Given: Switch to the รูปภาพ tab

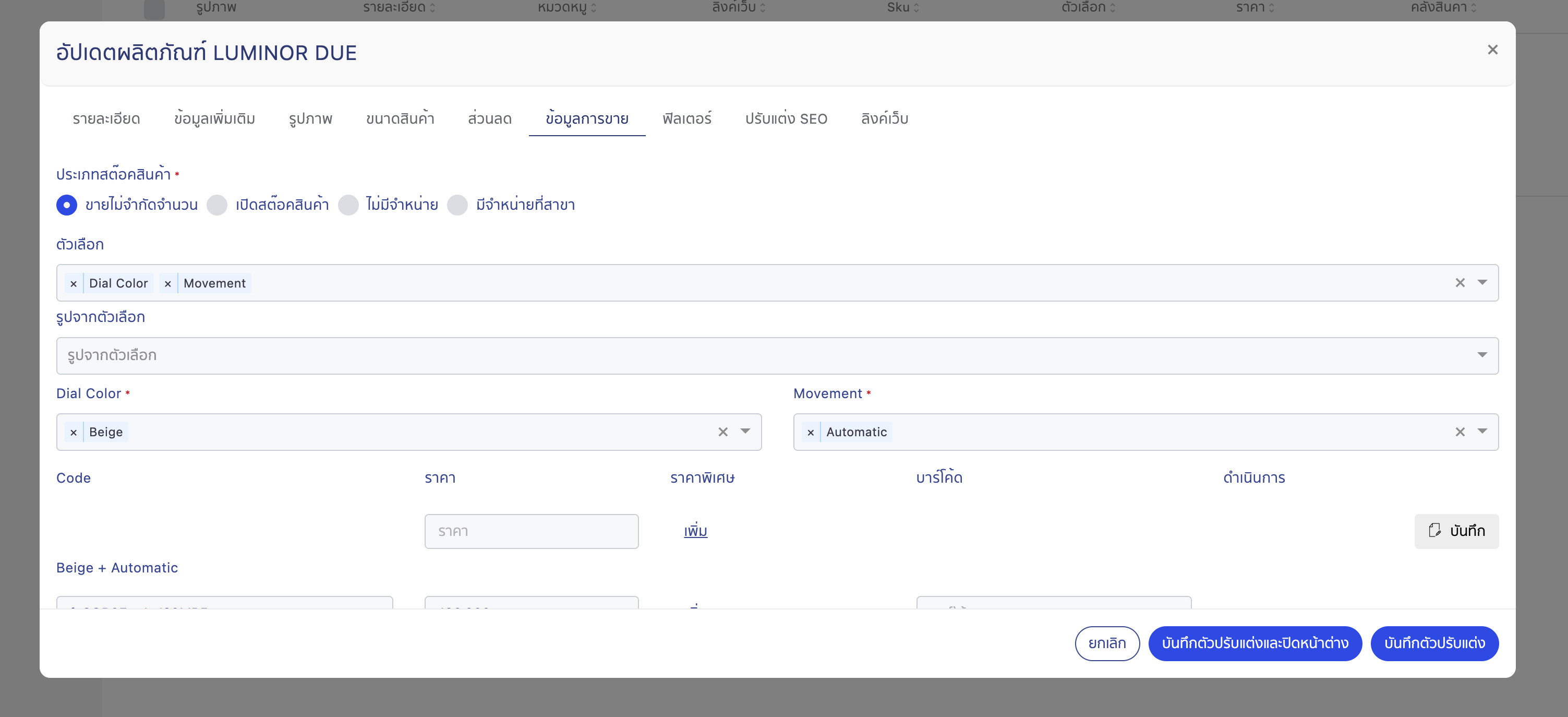Looking at the screenshot, I should [310, 119].
